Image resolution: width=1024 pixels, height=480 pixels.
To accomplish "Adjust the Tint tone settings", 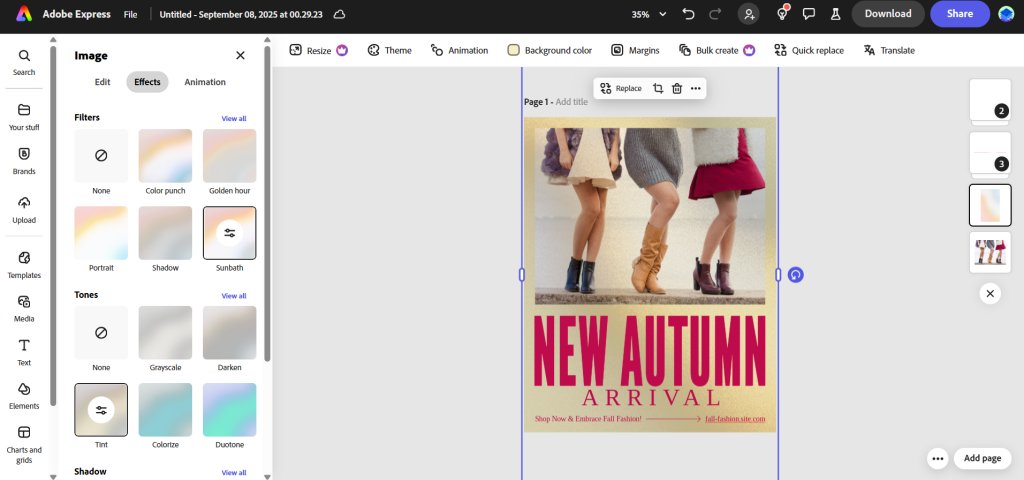I will [101, 410].
